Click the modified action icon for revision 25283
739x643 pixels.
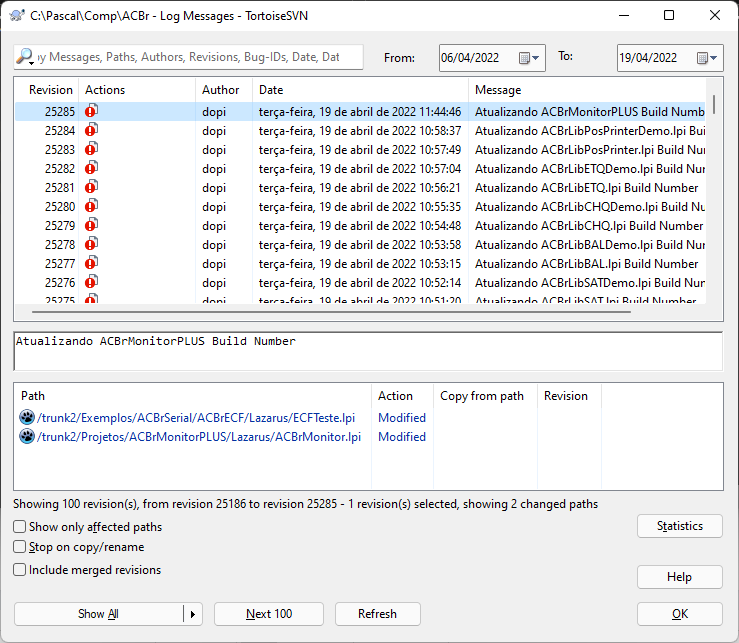(x=91, y=149)
